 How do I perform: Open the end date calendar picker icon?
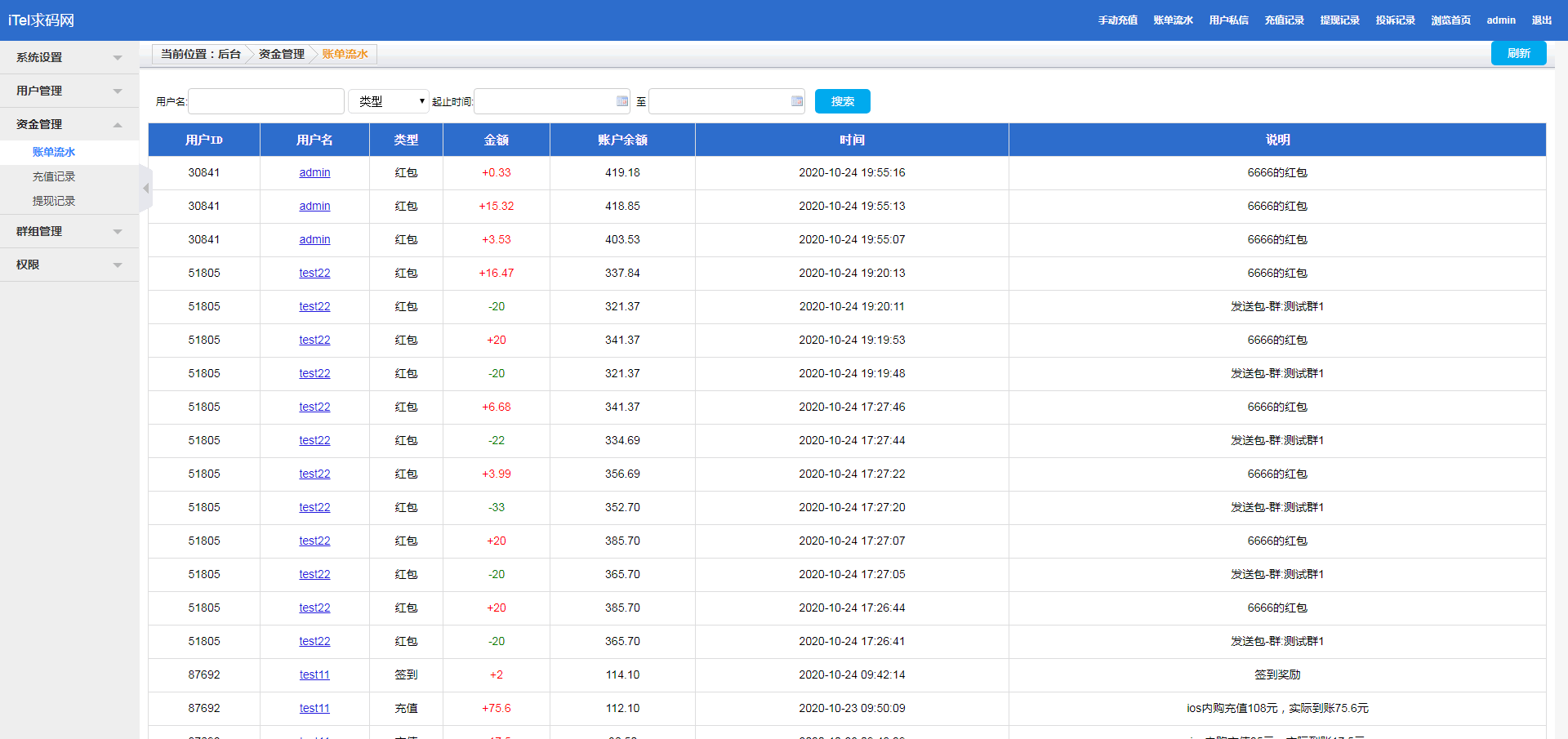point(797,101)
